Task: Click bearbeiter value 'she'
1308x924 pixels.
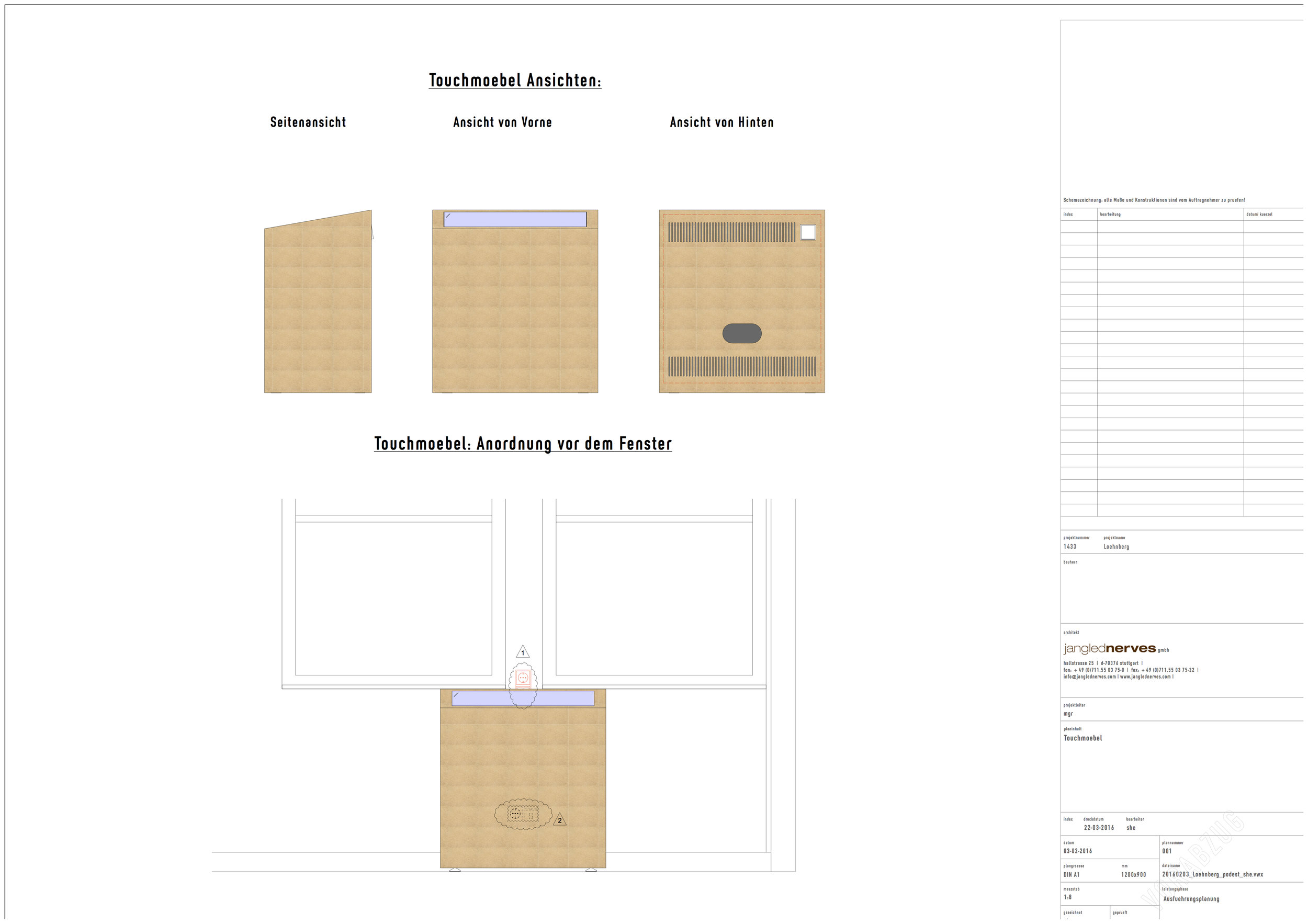Action: 1130,828
